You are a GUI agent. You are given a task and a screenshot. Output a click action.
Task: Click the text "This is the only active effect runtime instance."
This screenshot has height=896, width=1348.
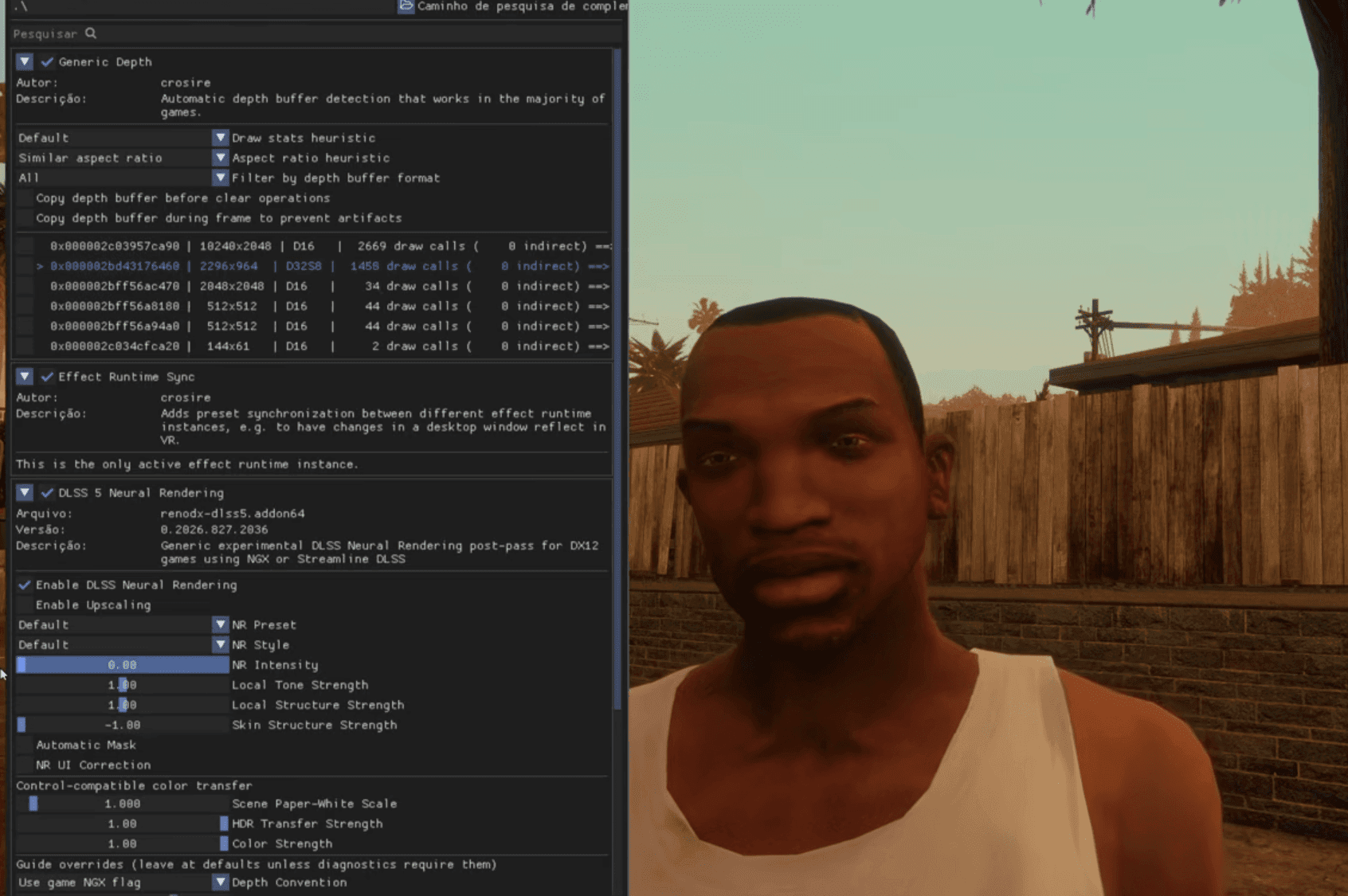(x=187, y=464)
